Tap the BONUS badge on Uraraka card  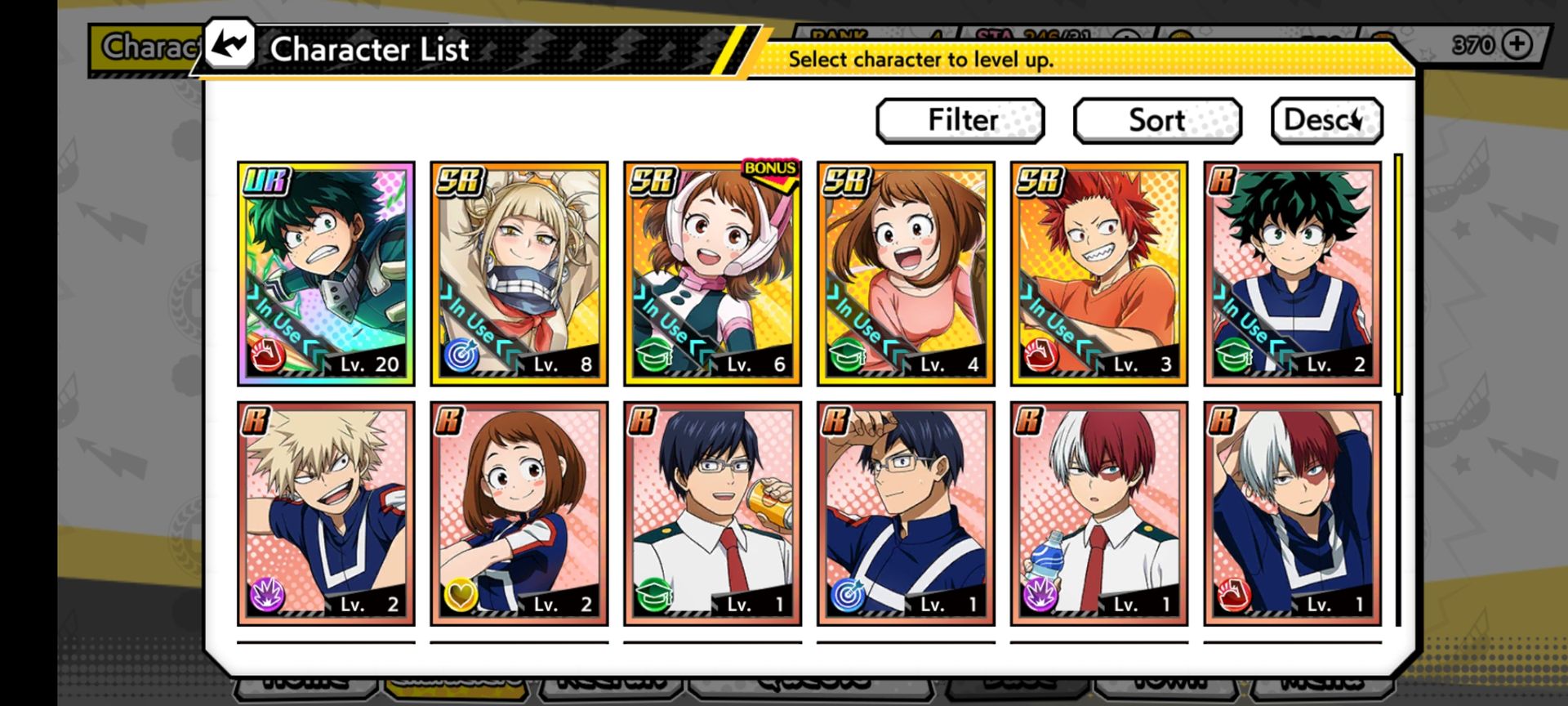coord(770,171)
